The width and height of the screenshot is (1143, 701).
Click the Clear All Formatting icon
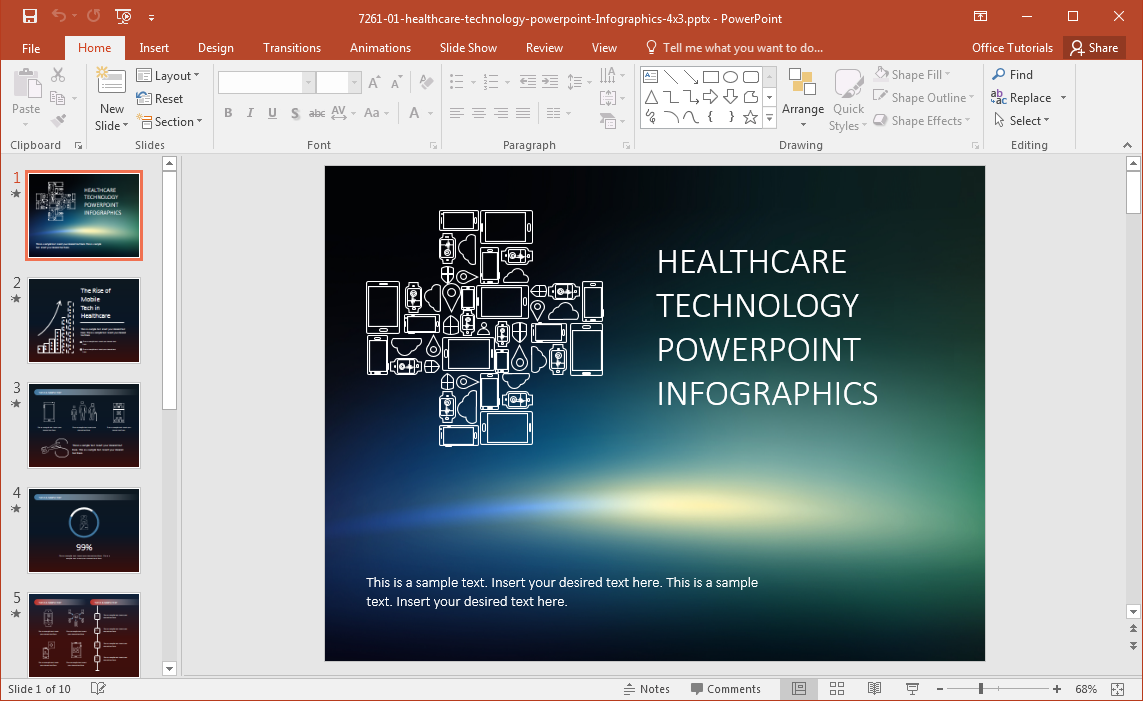[427, 82]
